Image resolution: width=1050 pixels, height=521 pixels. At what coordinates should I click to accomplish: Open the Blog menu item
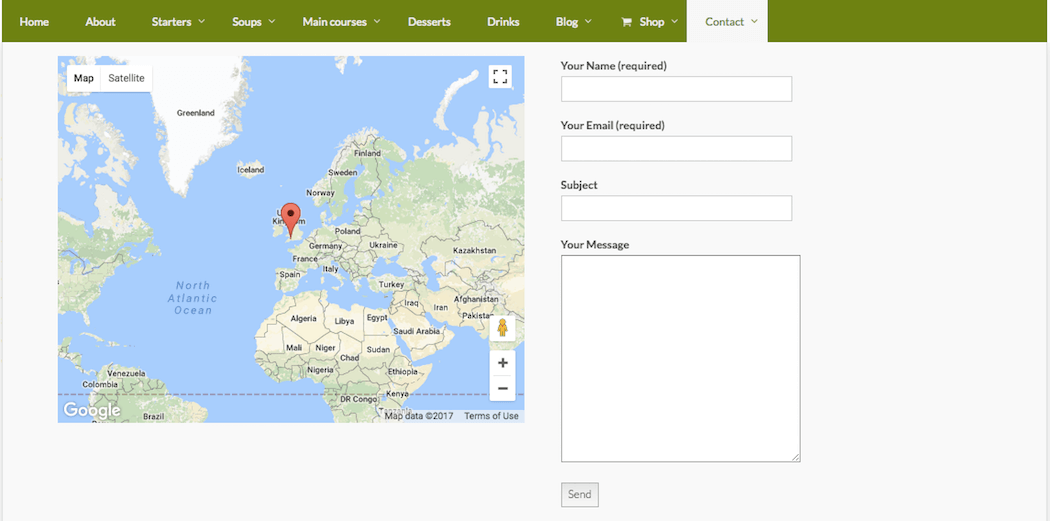[567, 21]
